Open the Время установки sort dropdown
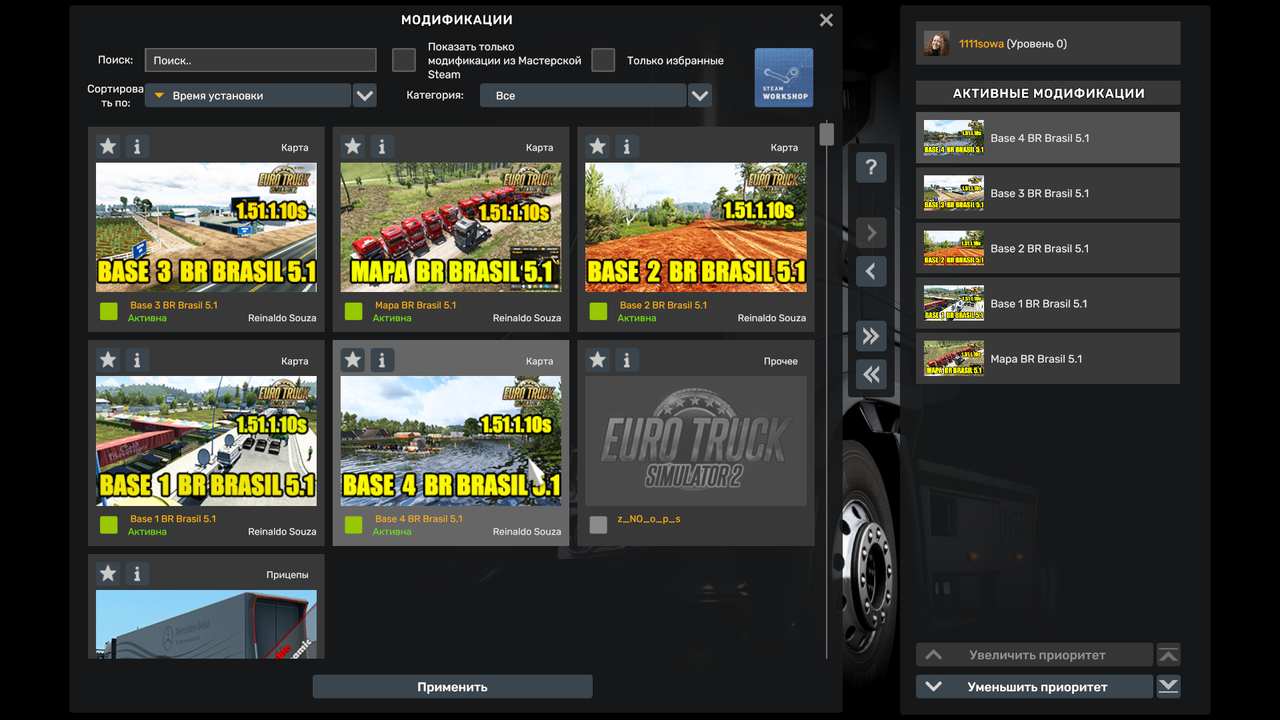1280x720 pixels. pos(248,96)
